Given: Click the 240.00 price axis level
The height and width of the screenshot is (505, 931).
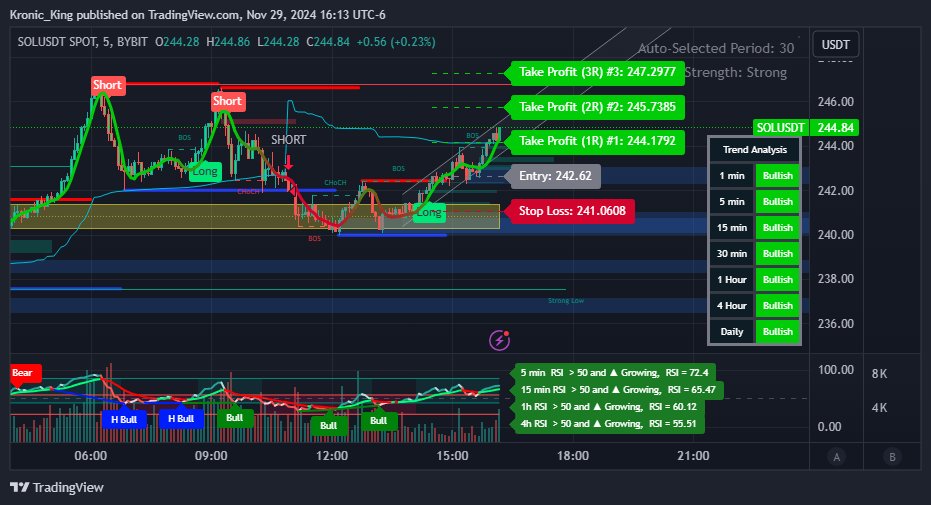Looking at the screenshot, I should click(x=835, y=234).
